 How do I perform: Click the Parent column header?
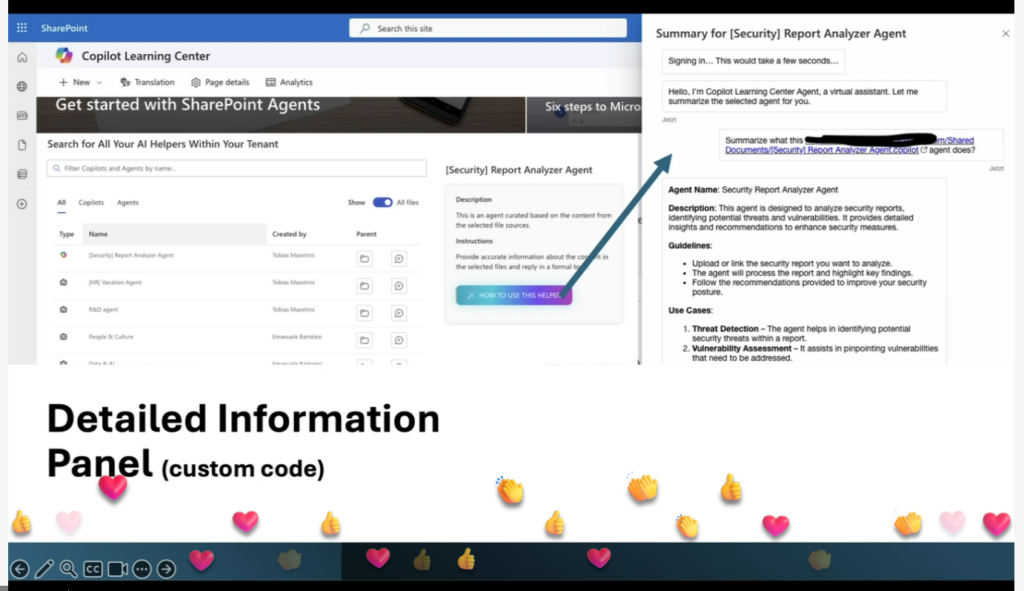366,234
